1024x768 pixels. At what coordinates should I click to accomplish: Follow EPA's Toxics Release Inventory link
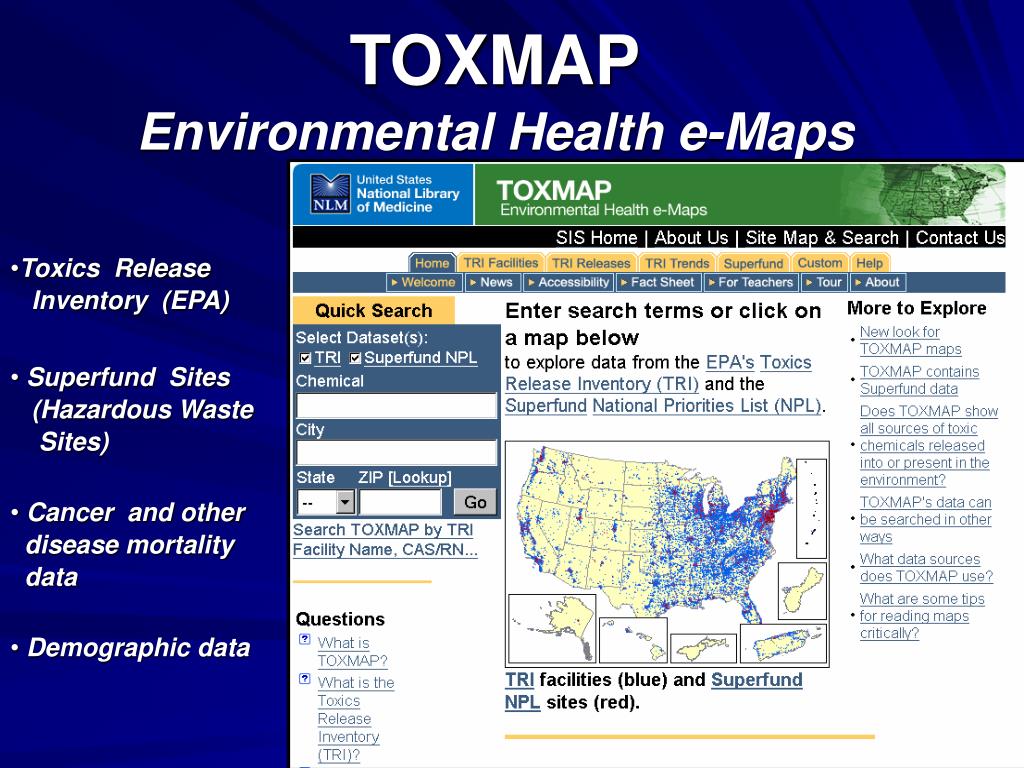tap(658, 373)
